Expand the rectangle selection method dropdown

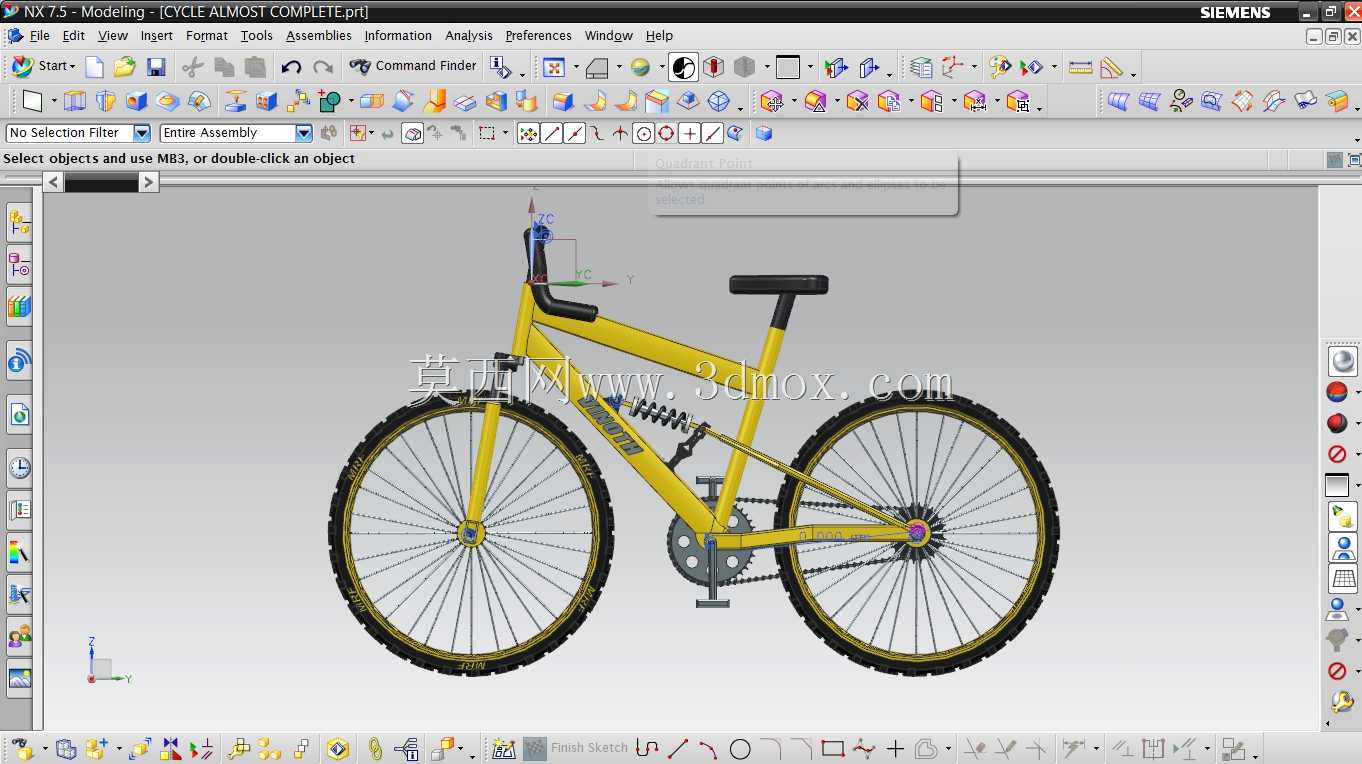504,134
